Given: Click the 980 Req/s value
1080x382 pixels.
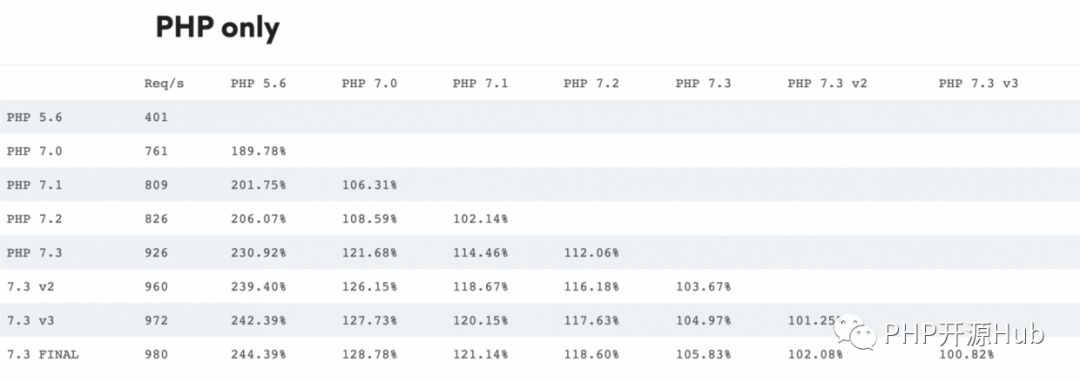Looking at the screenshot, I should coord(156,354).
